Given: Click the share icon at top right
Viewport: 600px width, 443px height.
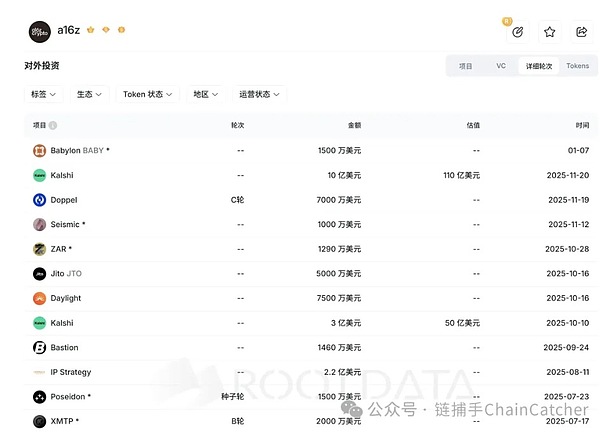Looking at the screenshot, I should click(x=581, y=32).
